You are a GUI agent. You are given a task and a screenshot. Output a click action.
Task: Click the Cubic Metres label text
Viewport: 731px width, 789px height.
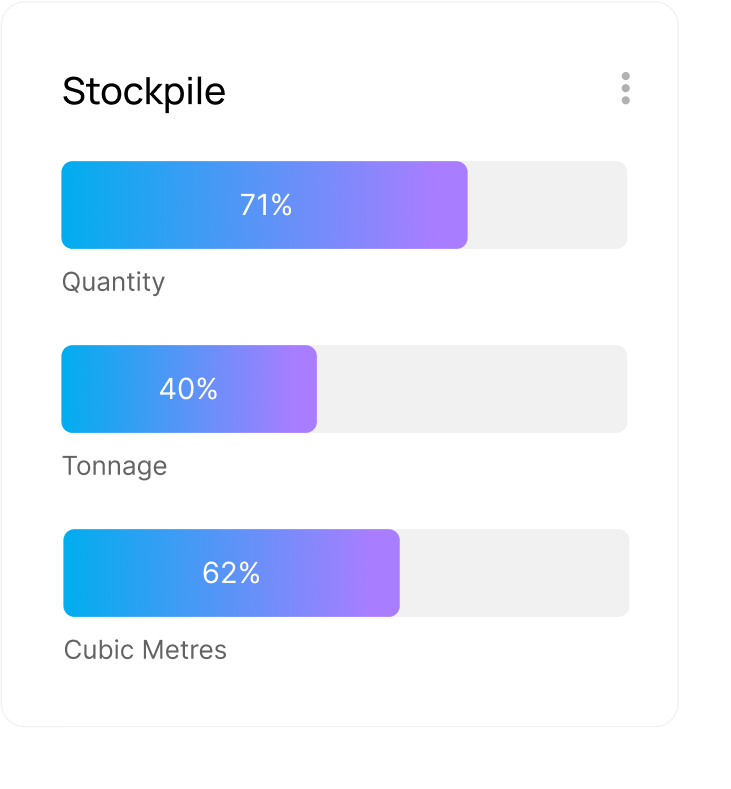[x=145, y=650]
